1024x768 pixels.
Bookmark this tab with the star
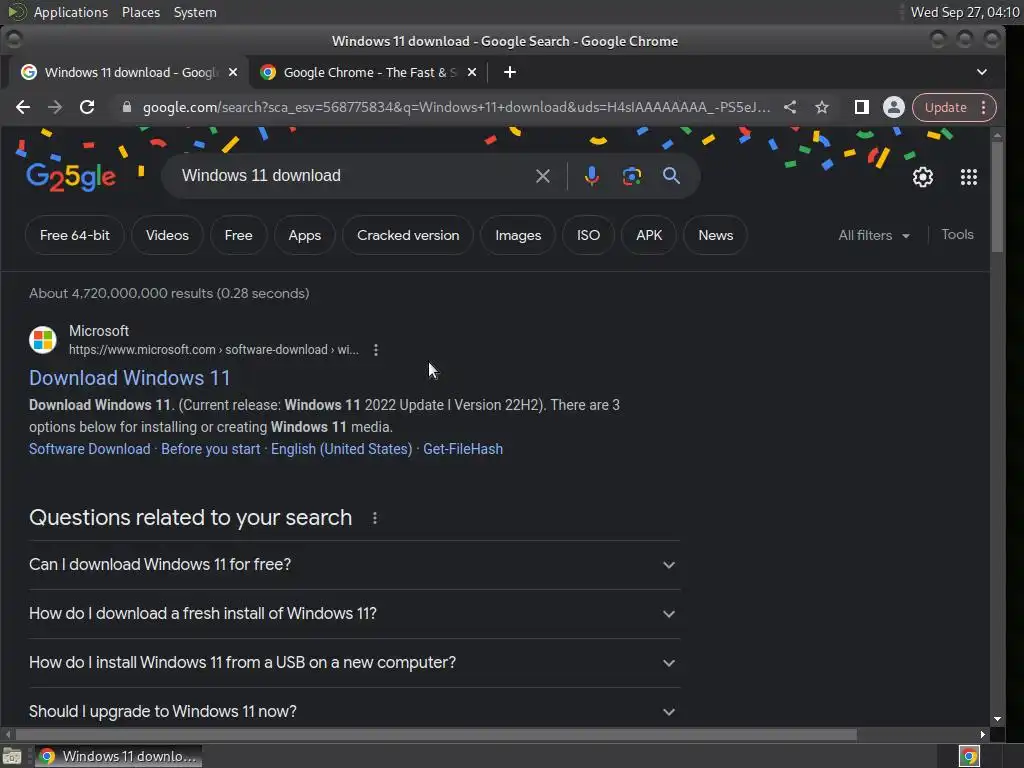click(822, 107)
